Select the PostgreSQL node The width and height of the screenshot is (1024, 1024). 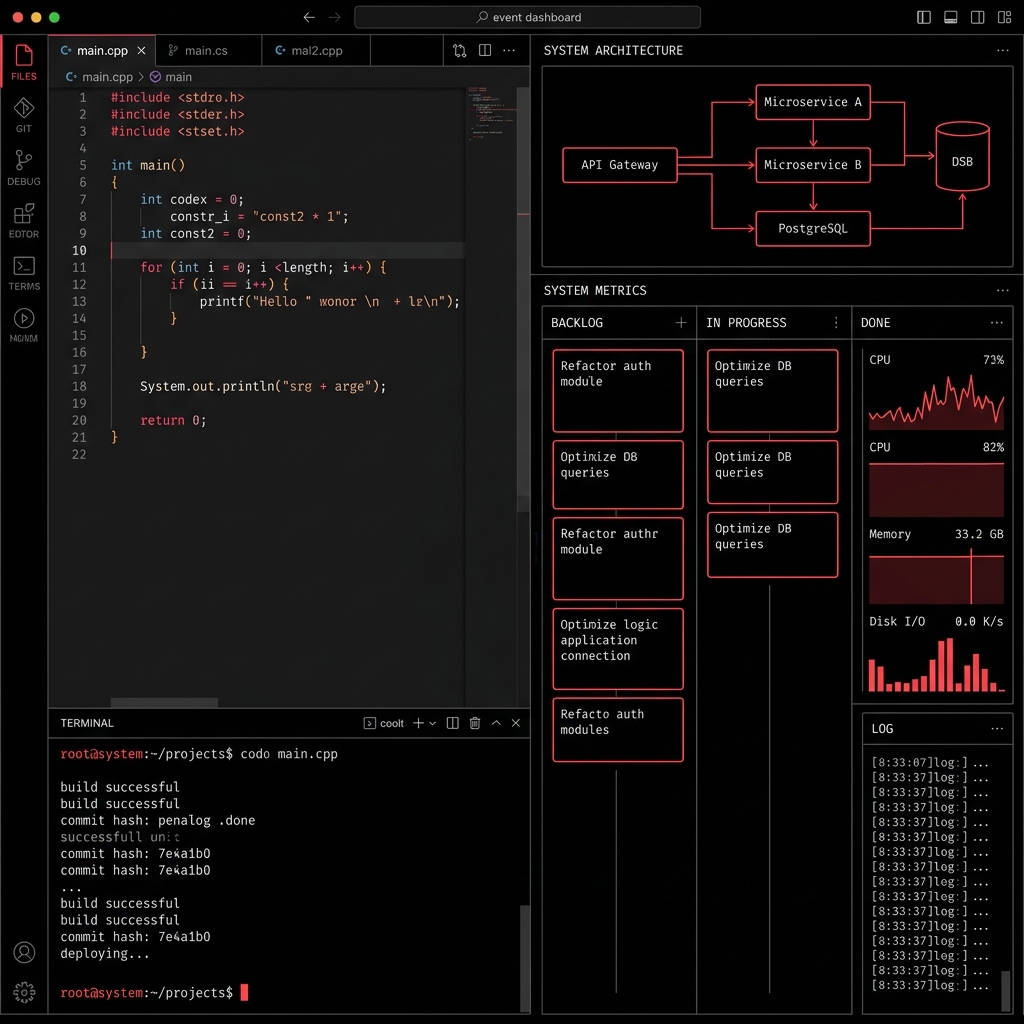pos(812,229)
